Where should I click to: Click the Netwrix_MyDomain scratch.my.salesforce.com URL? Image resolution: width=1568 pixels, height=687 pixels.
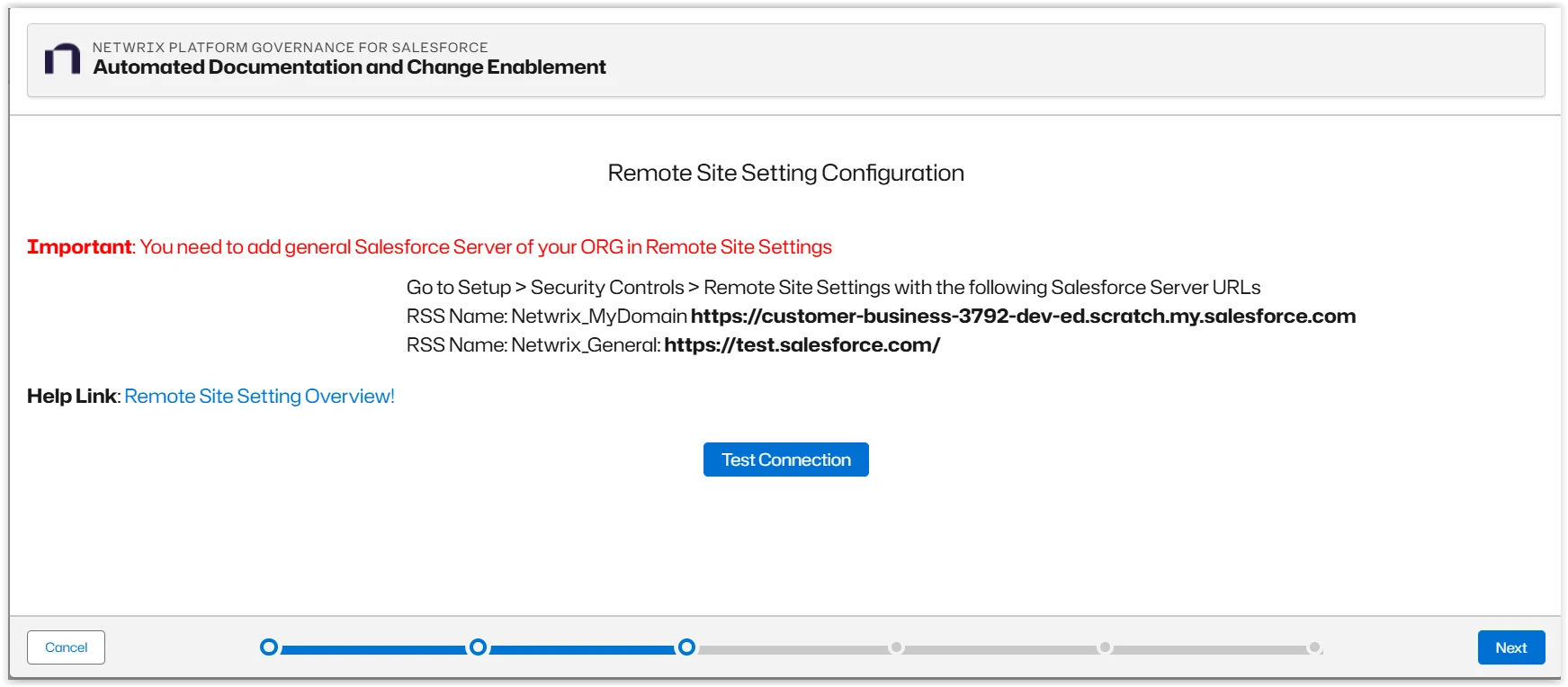[x=1023, y=317]
